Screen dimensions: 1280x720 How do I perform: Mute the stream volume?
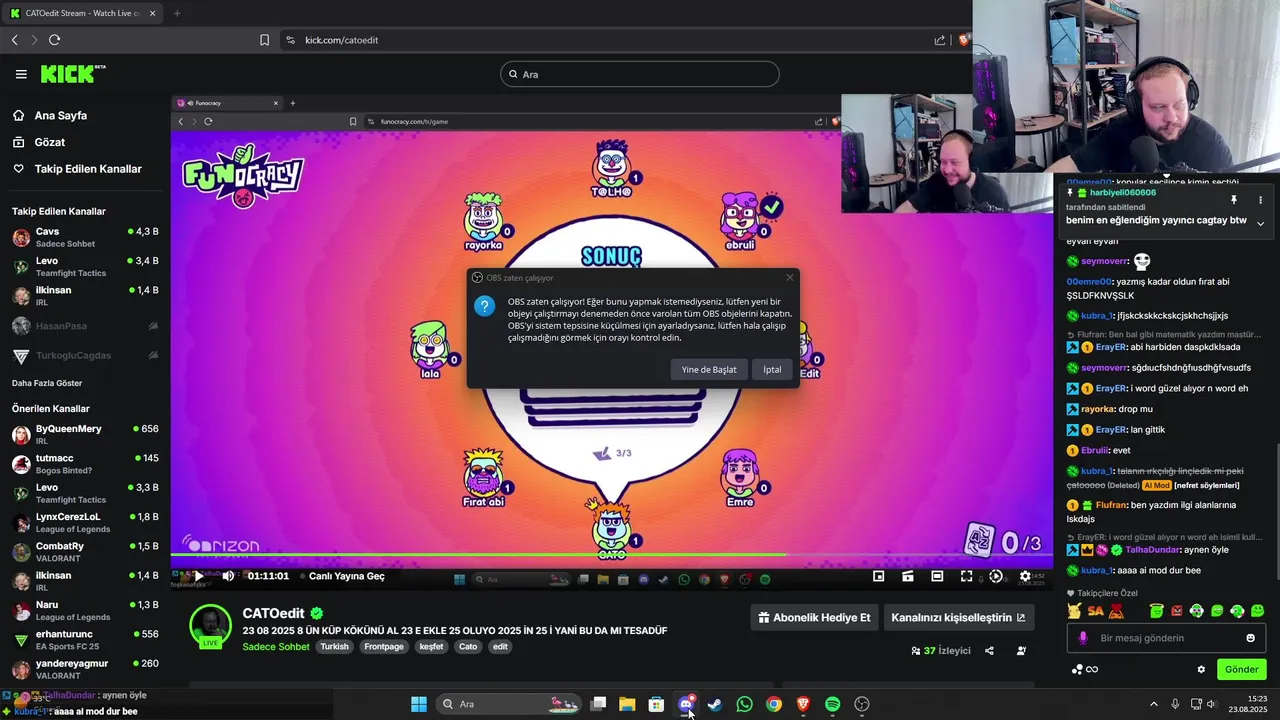[x=228, y=576]
